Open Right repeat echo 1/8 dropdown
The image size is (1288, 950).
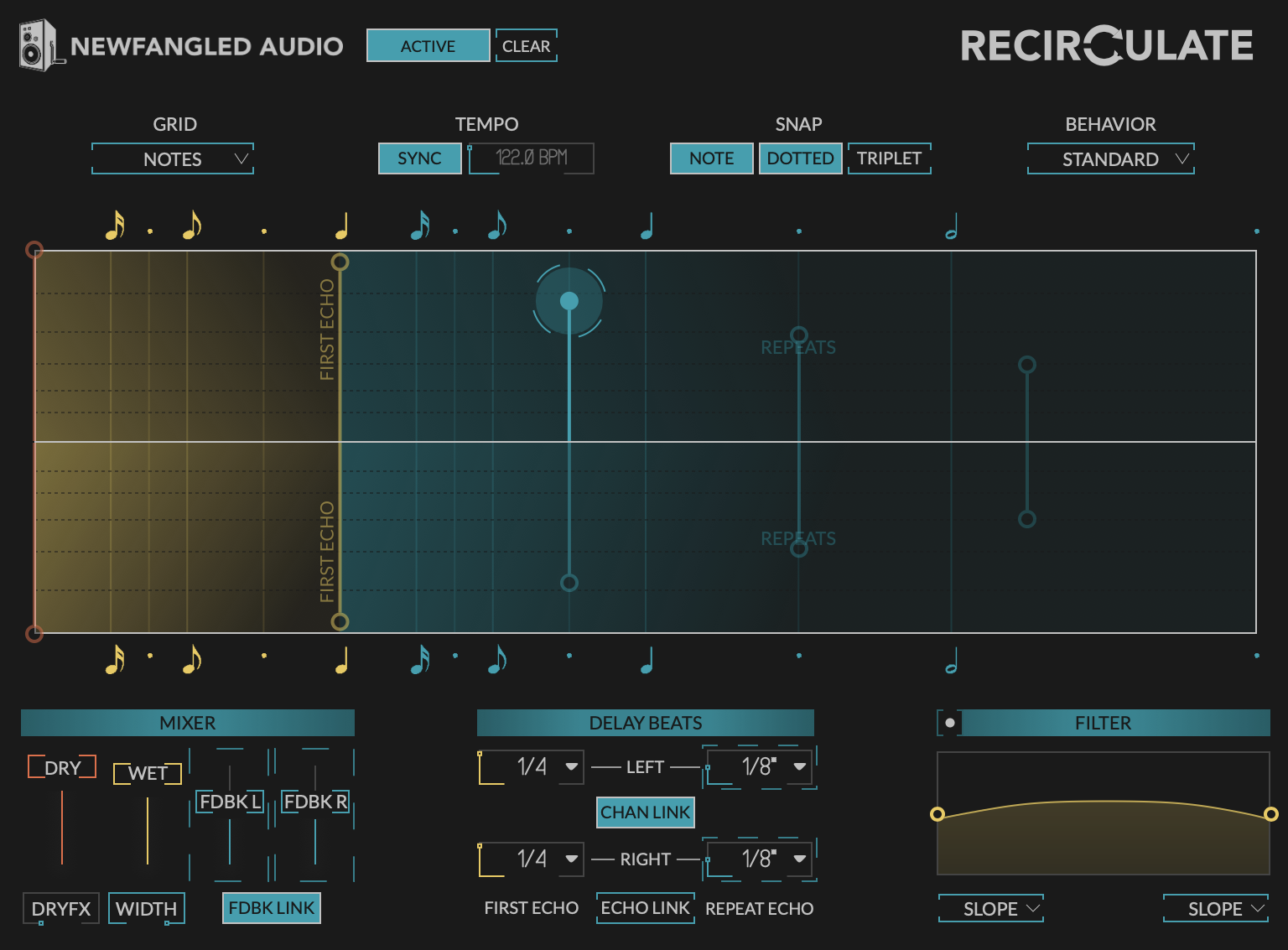760,859
